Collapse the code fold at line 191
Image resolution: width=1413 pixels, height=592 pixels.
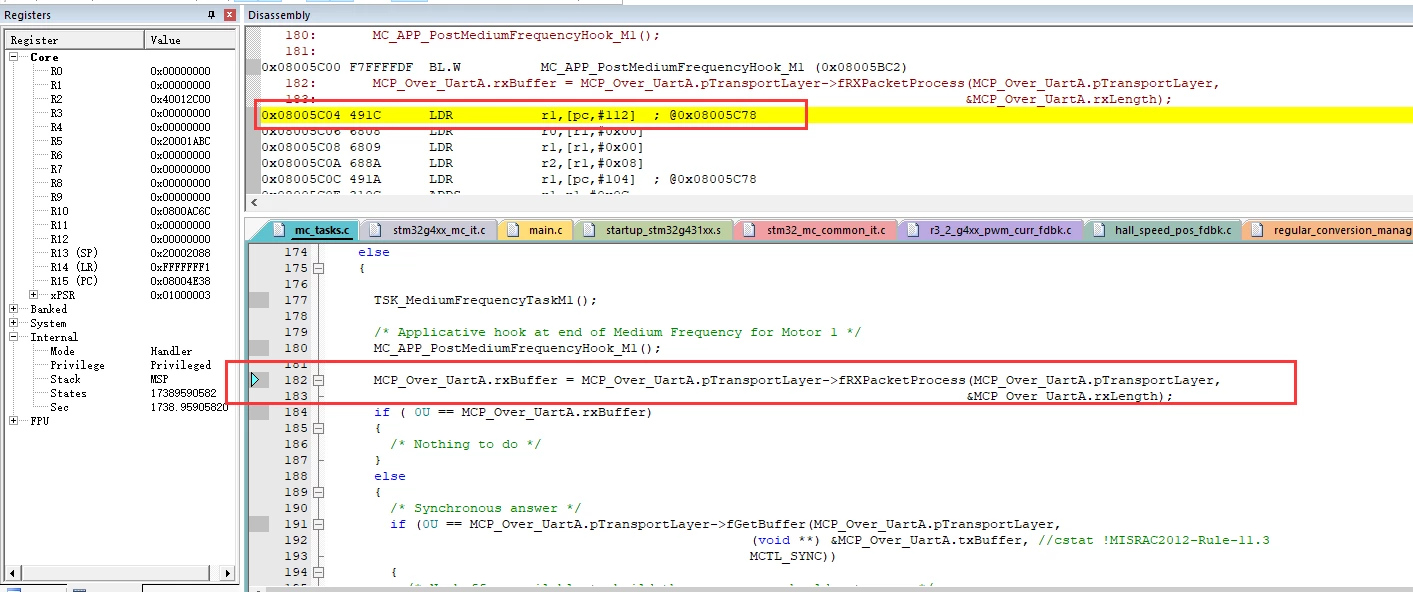pyautogui.click(x=319, y=524)
